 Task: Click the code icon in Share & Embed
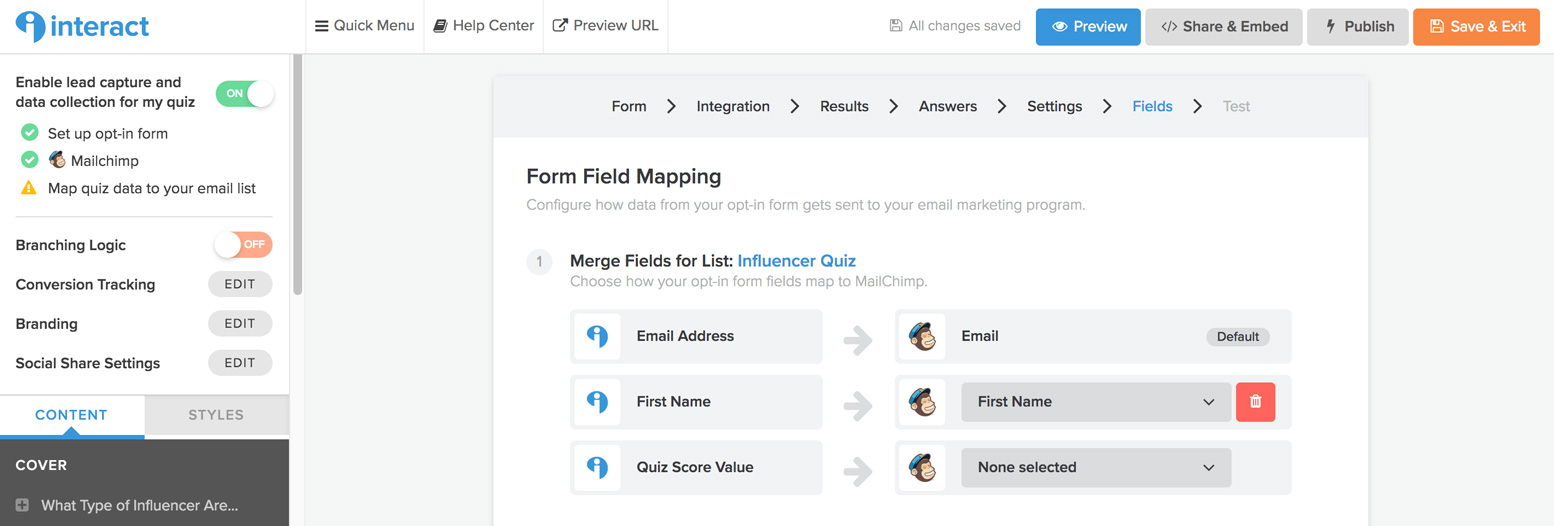point(1169,27)
